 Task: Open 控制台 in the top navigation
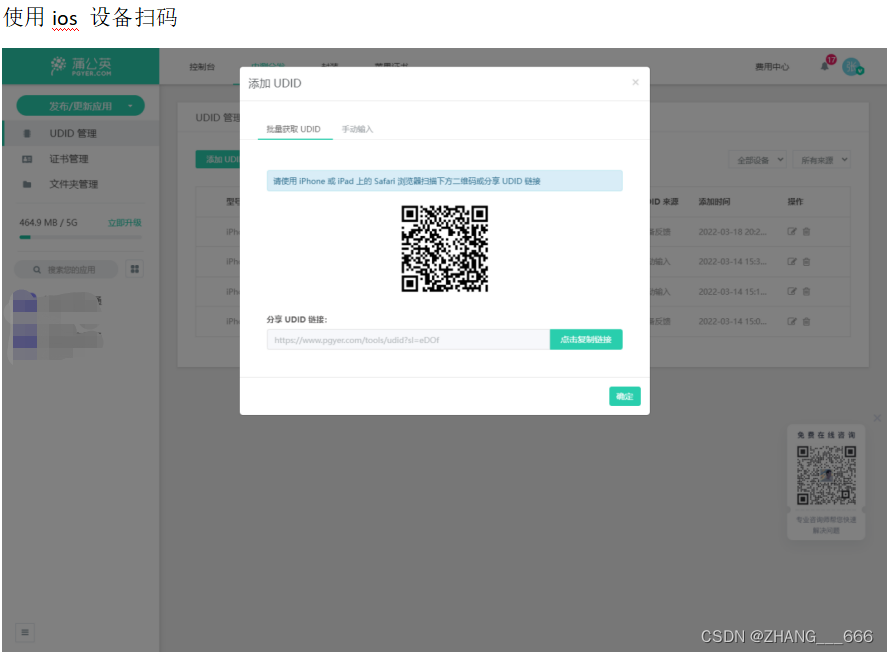[202, 67]
